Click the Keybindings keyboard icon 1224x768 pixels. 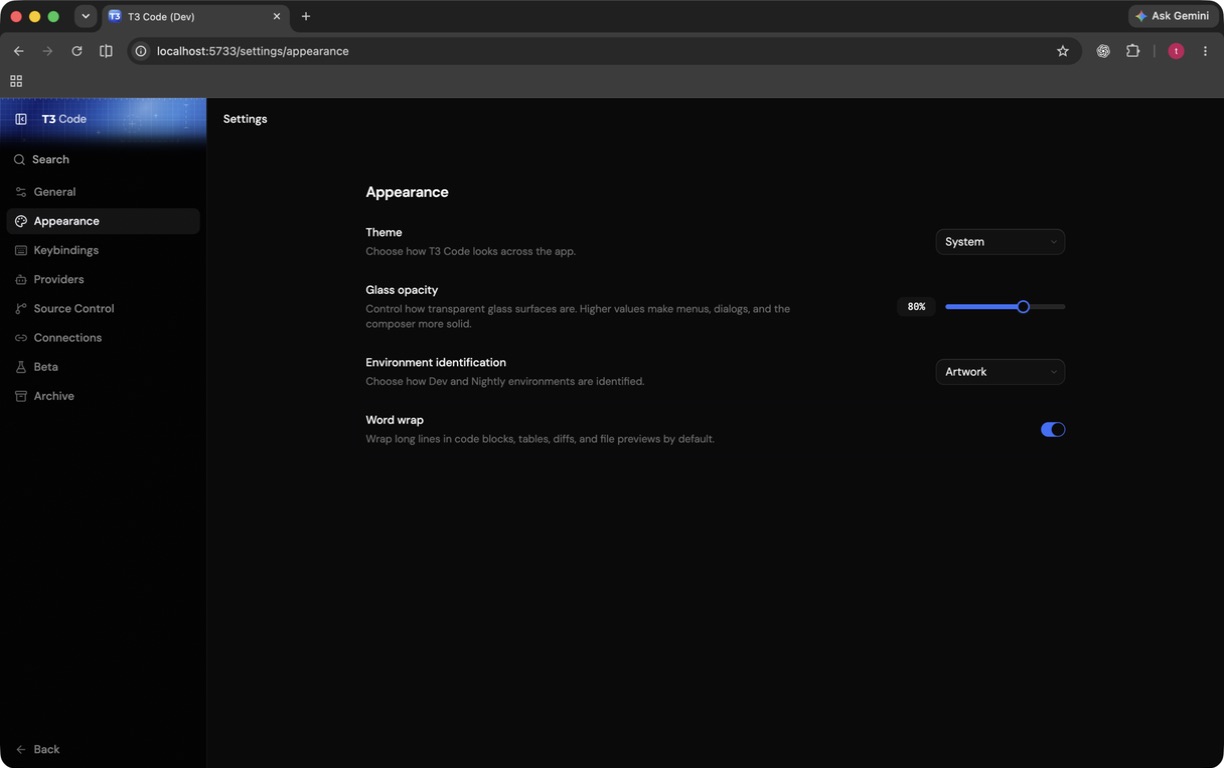(21, 250)
